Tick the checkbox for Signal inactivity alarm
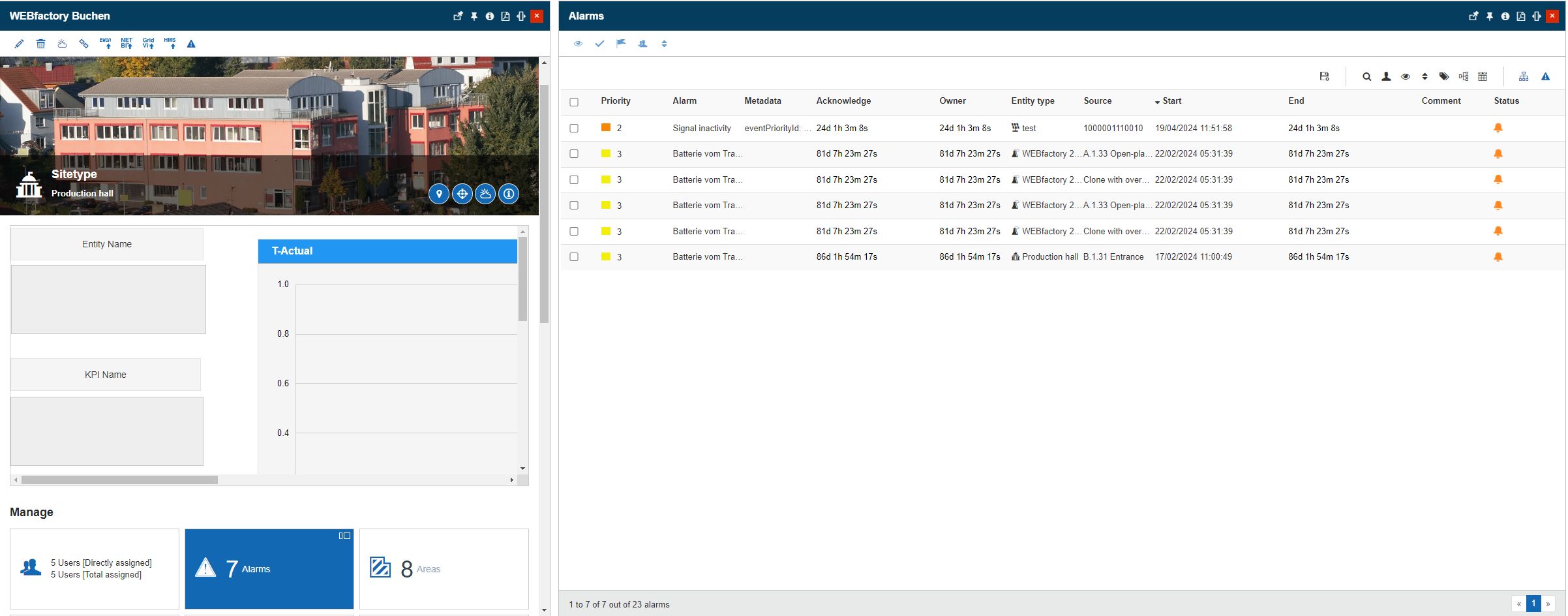The image size is (1568, 616). click(574, 129)
